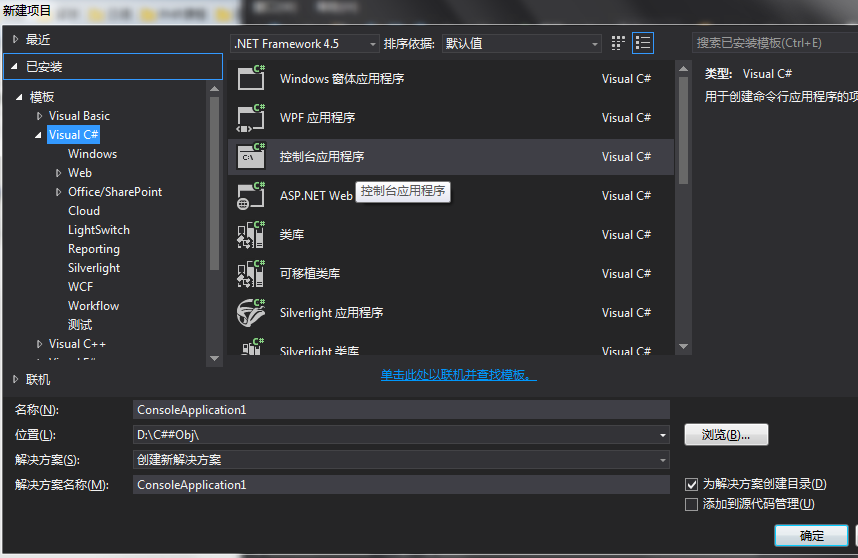Viewport: 858px width, 558px height.
Task: Click the Windows Forms application template icon
Action: [251, 78]
